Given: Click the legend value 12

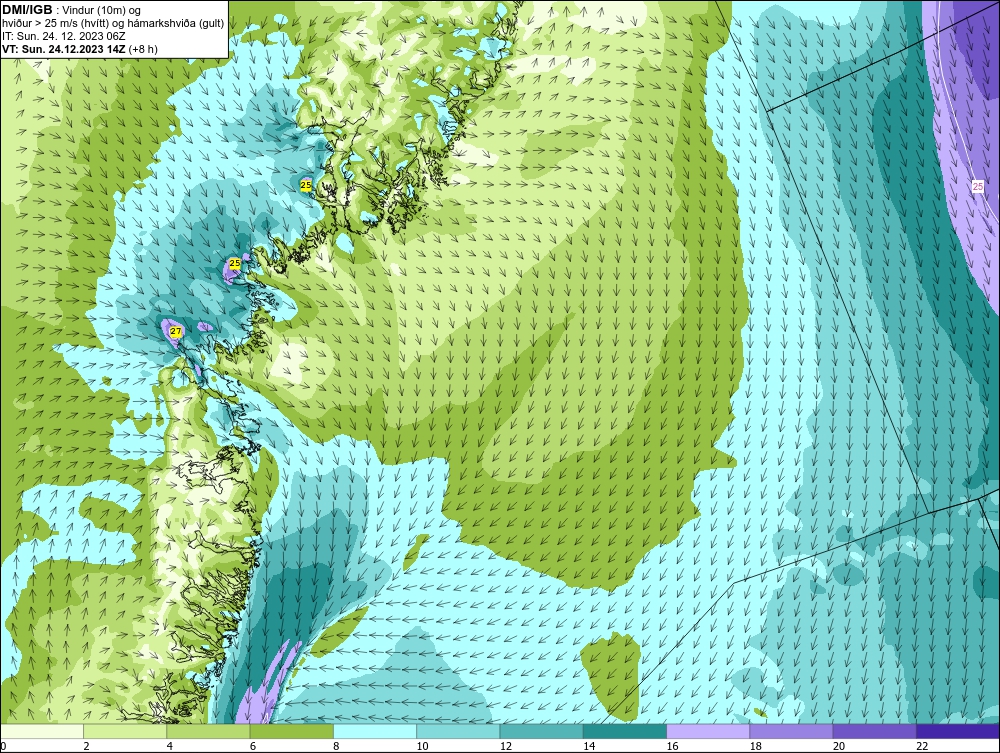Looking at the screenshot, I should point(505,746).
